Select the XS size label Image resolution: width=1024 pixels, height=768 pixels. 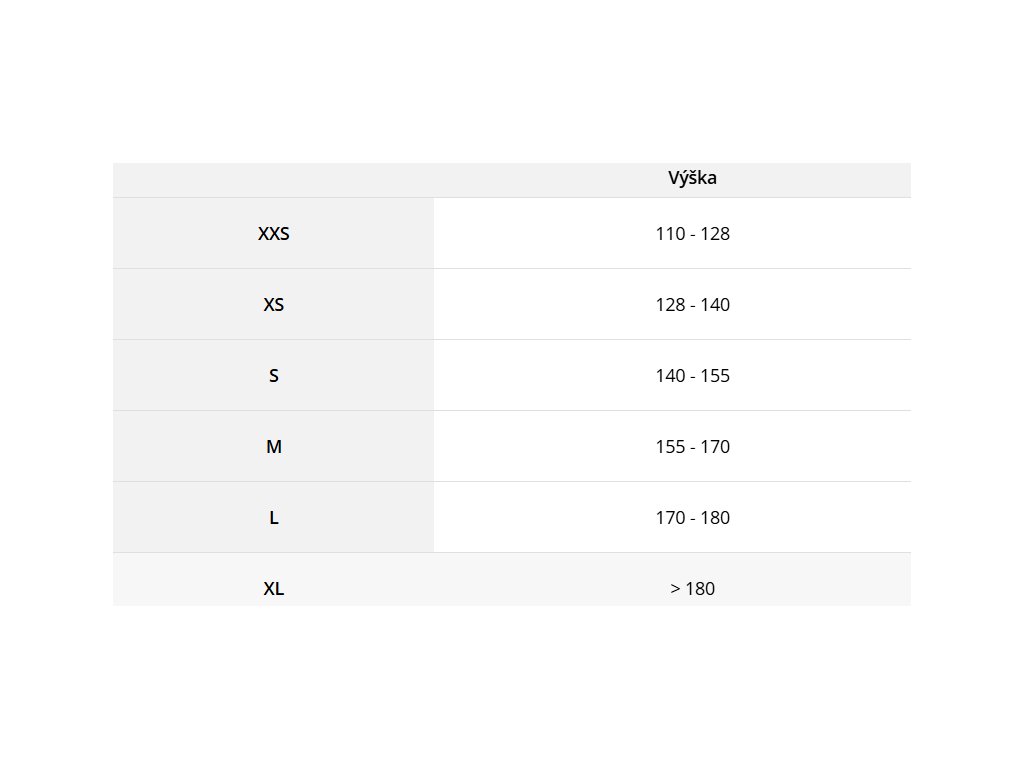(x=274, y=305)
